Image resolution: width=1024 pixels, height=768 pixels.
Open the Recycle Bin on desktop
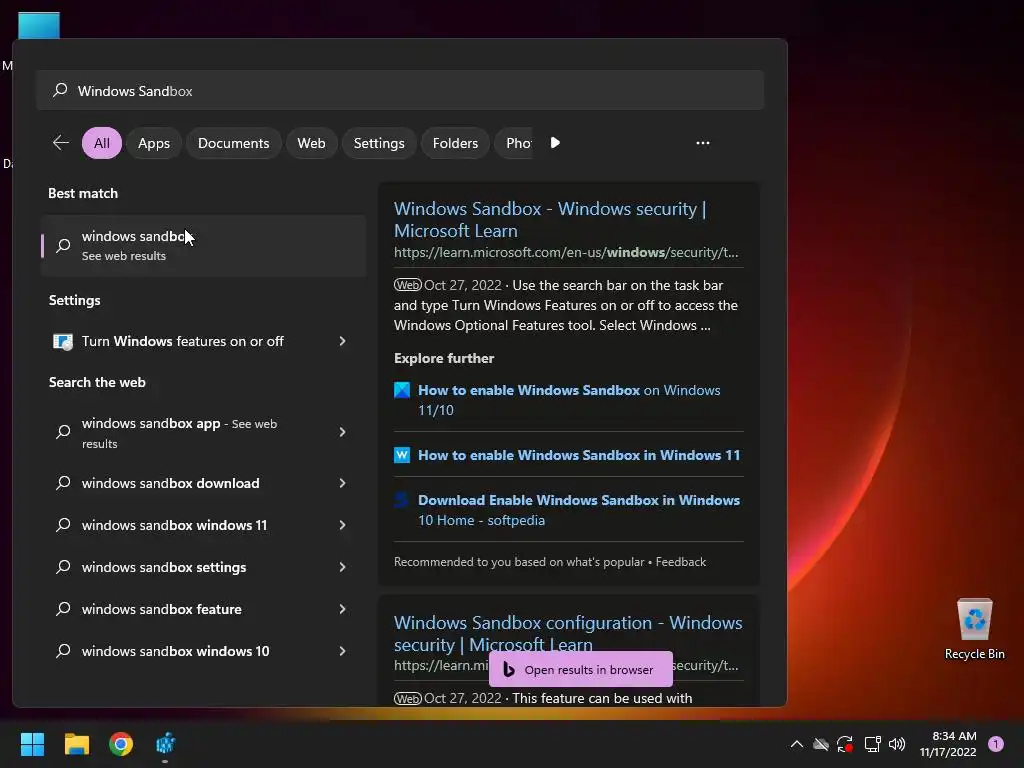974,628
